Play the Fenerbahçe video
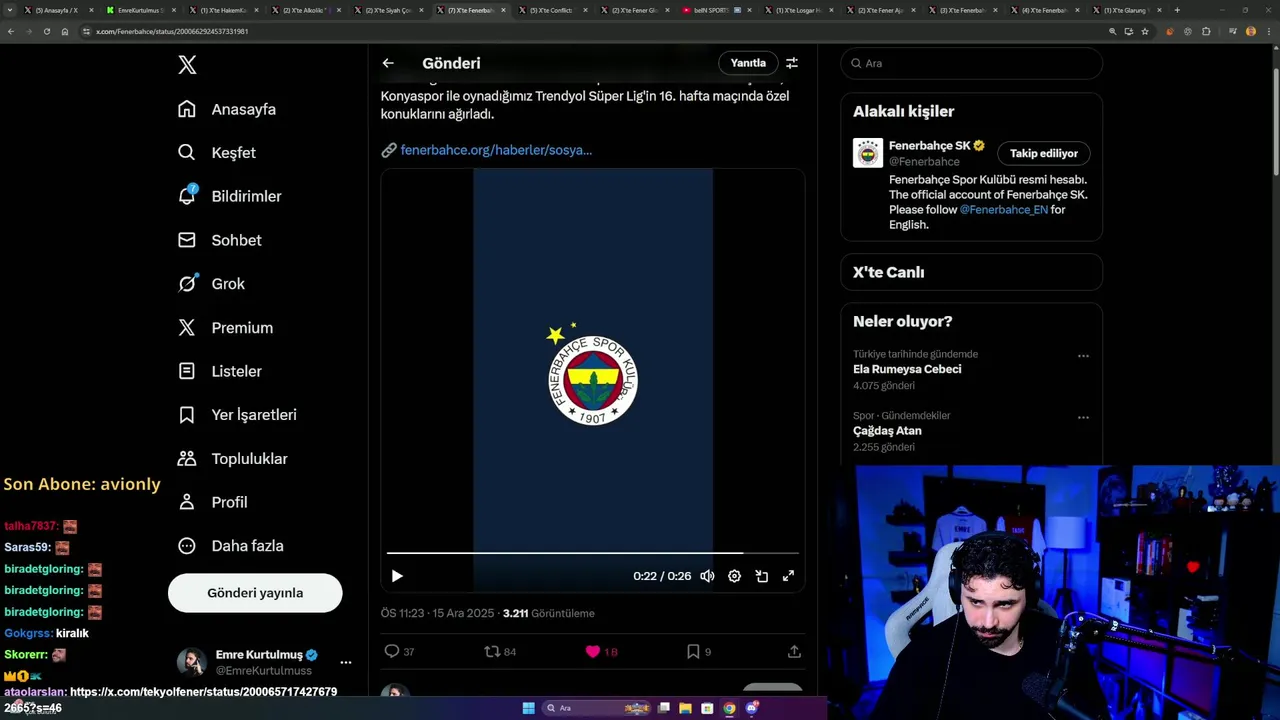Viewport: 1280px width, 720px height. (x=397, y=576)
